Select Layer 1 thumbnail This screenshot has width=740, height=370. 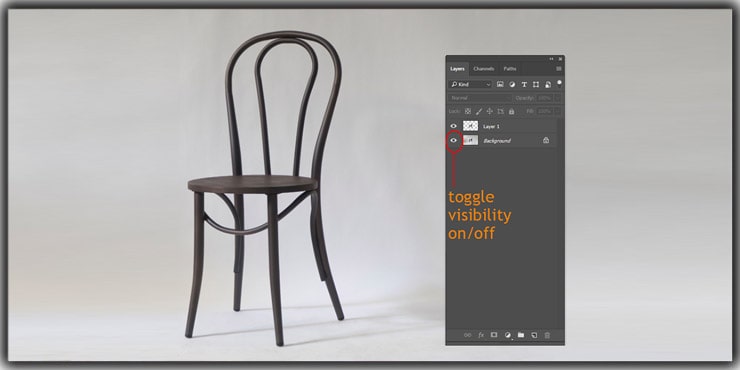click(470, 126)
